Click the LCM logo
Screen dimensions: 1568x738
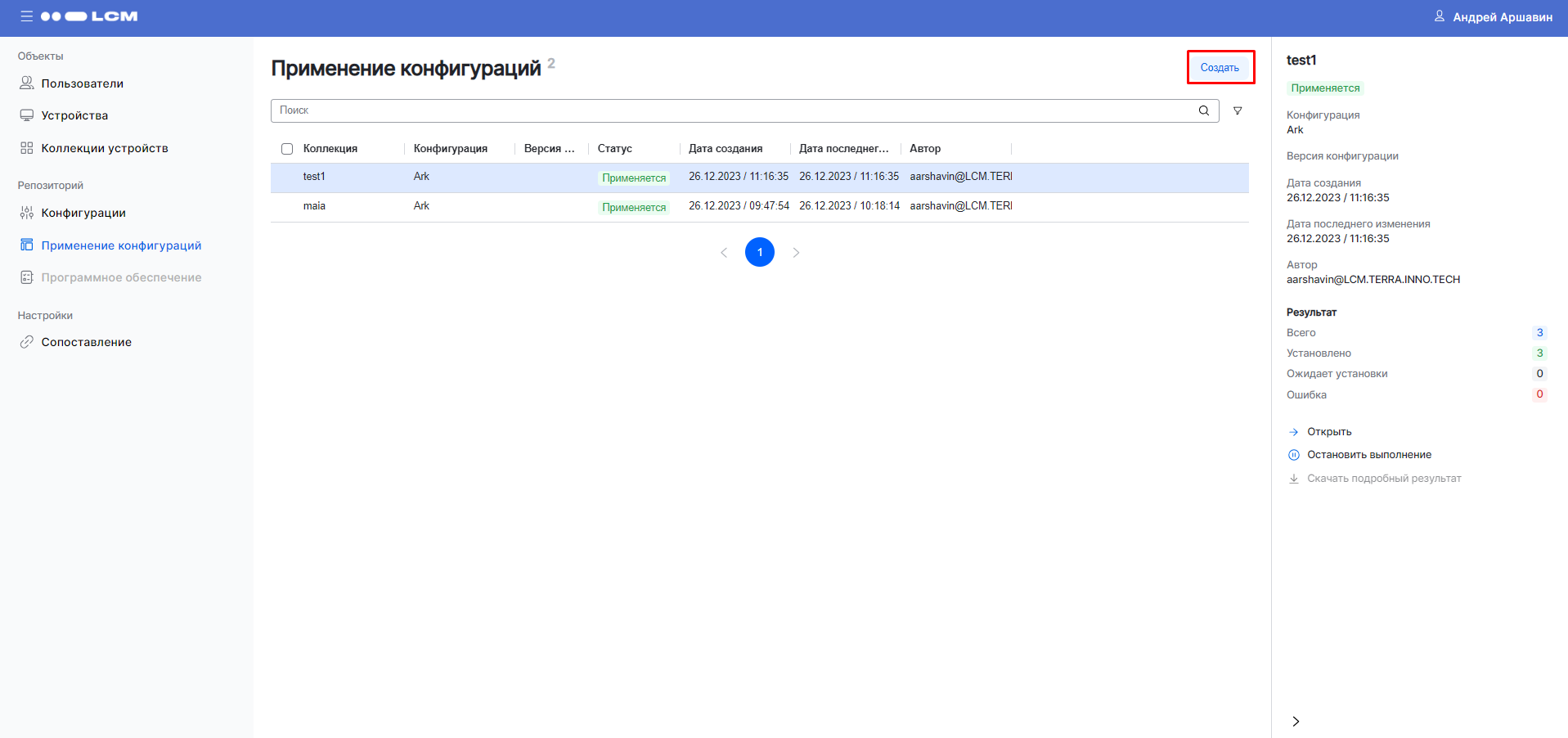point(90,16)
